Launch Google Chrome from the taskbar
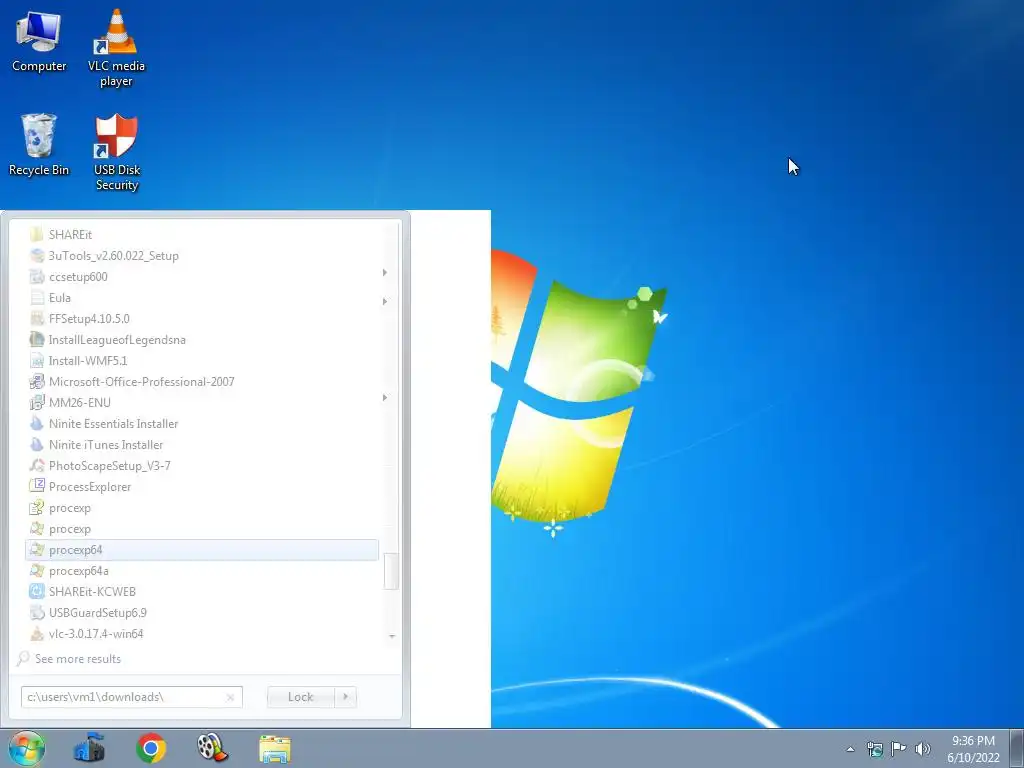 [151, 748]
